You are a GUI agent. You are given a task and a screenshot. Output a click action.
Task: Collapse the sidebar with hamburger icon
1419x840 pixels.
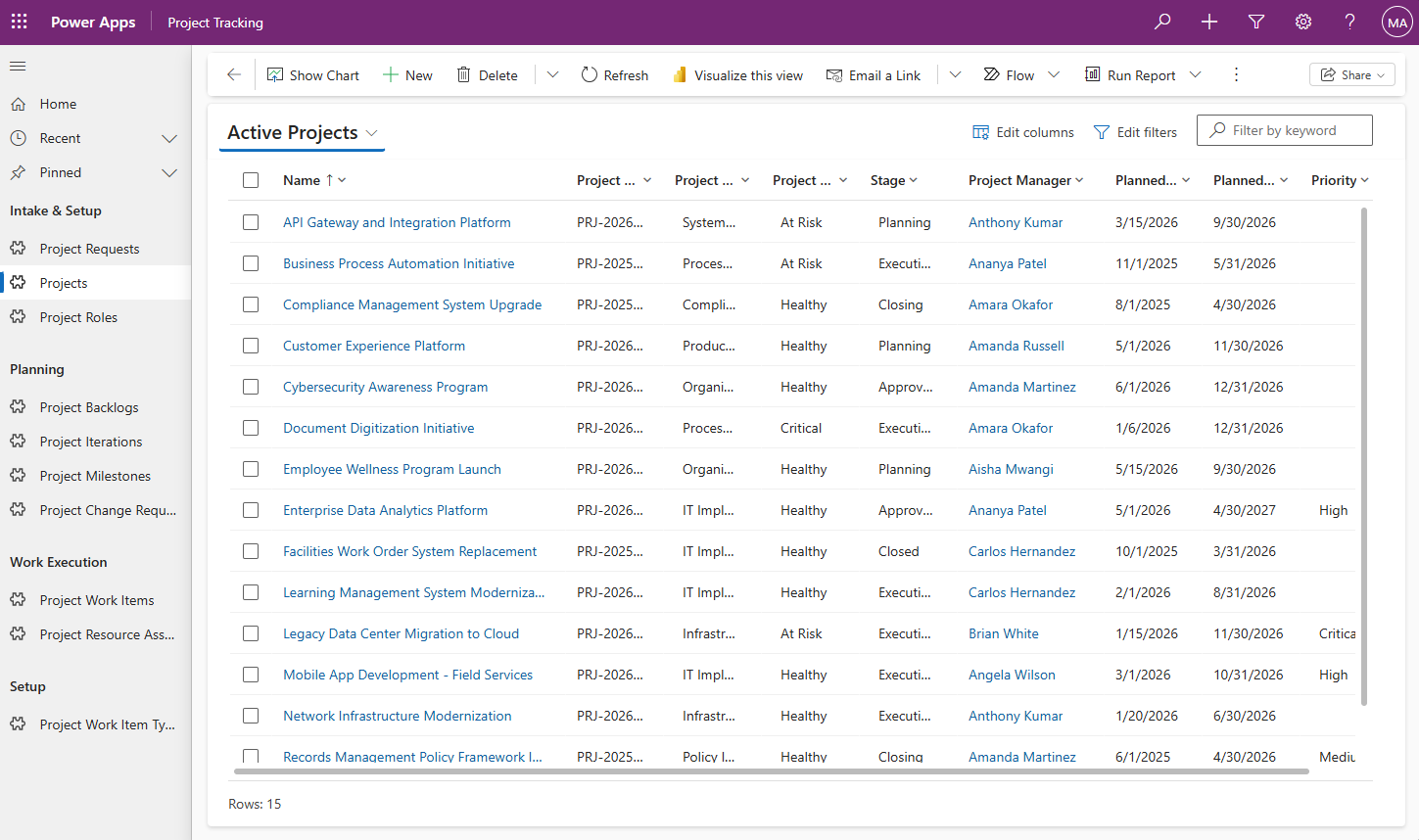click(18, 67)
